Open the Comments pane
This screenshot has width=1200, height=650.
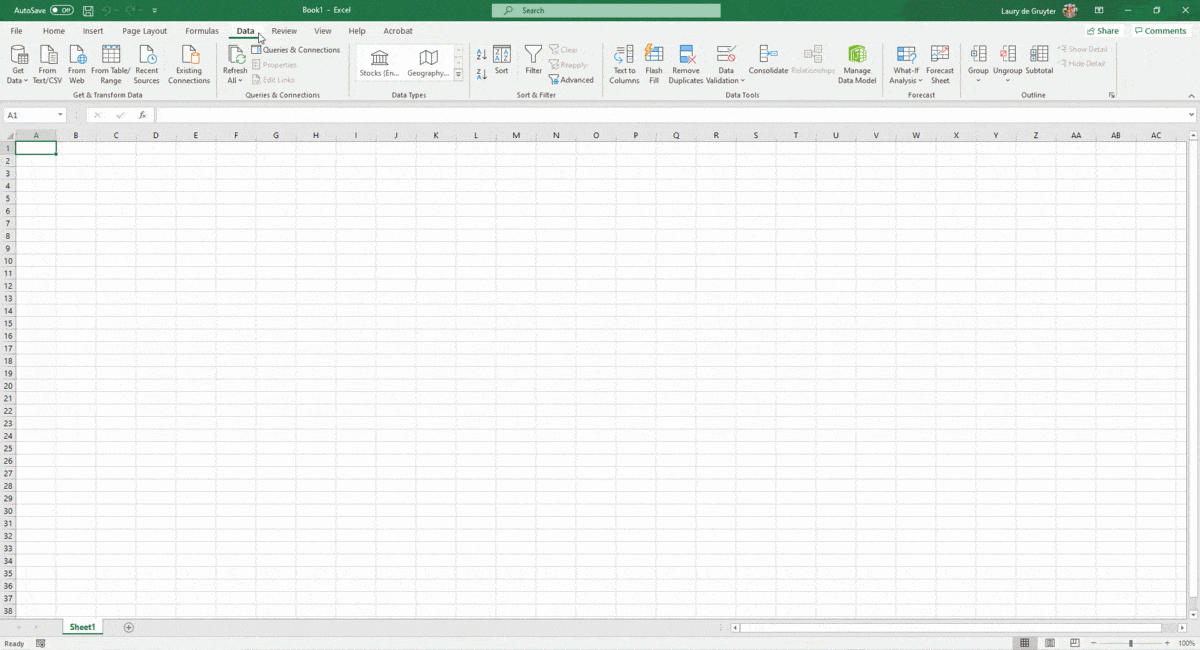click(1161, 31)
